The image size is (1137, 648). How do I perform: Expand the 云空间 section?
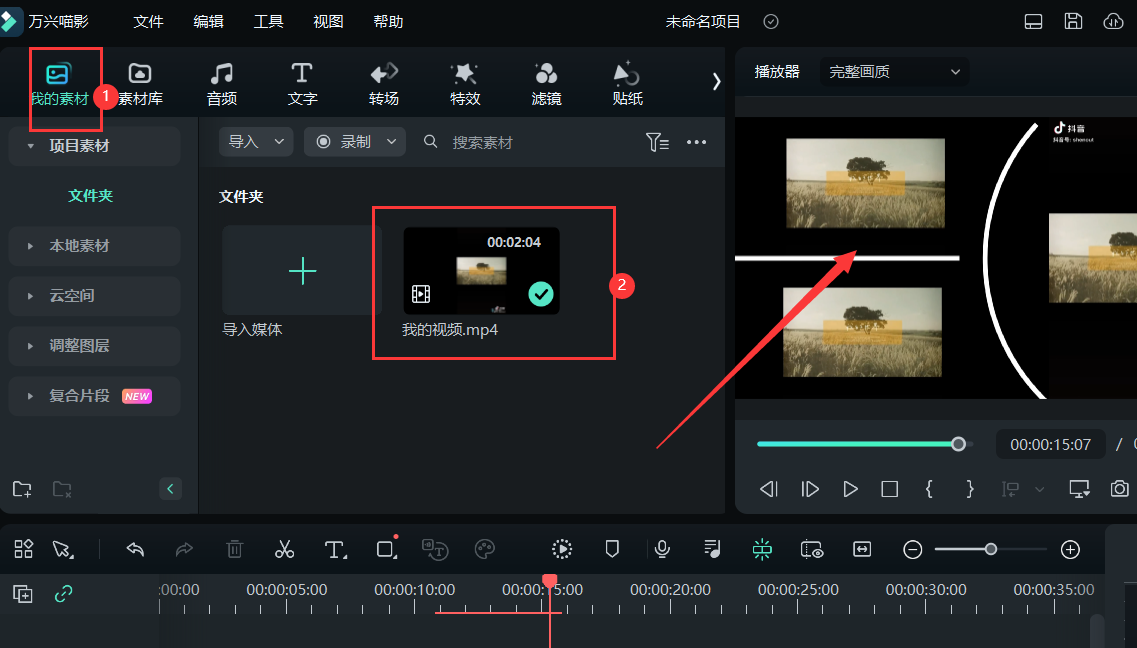[94, 296]
